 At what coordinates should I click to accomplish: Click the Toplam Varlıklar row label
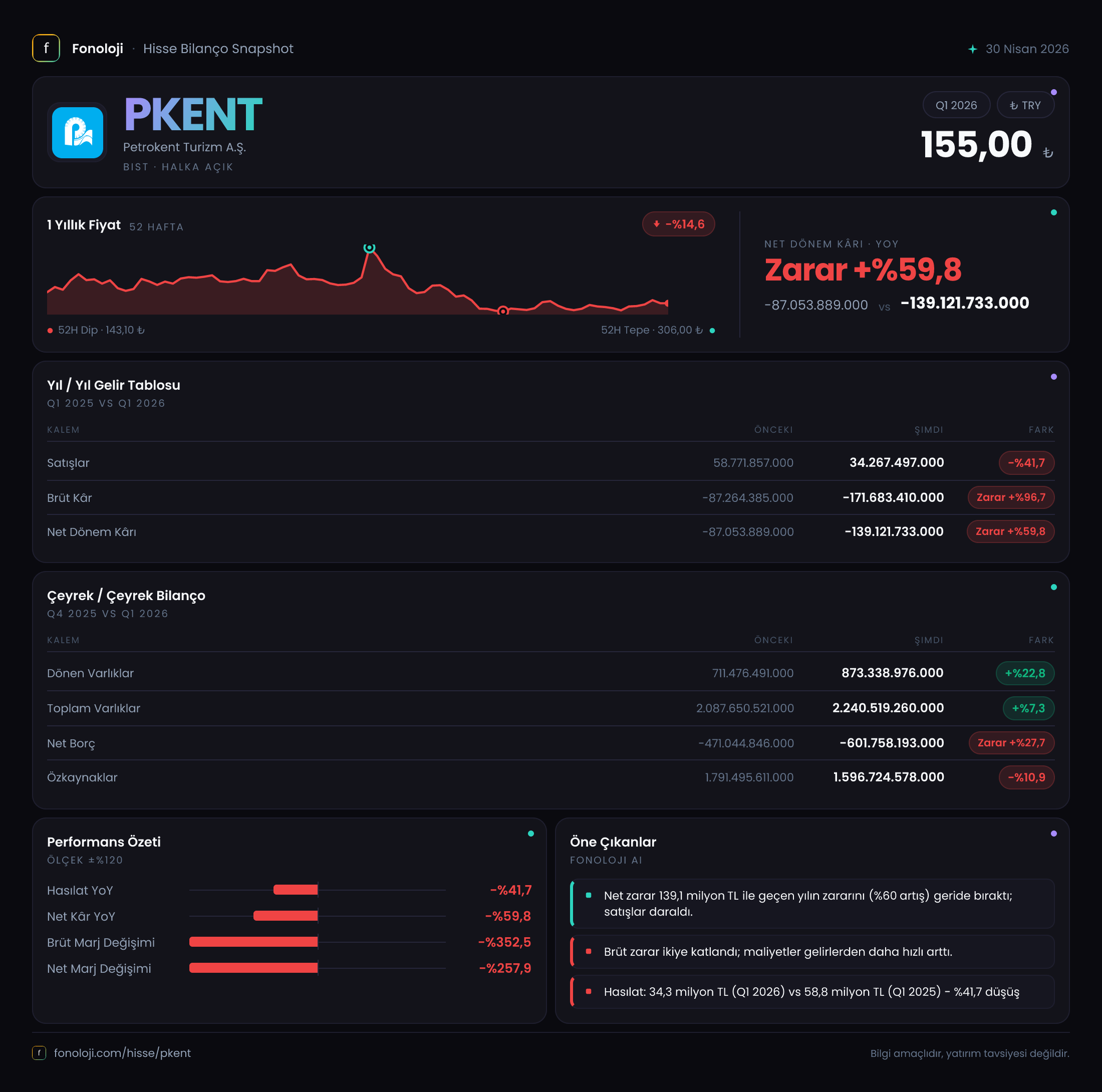(x=94, y=708)
